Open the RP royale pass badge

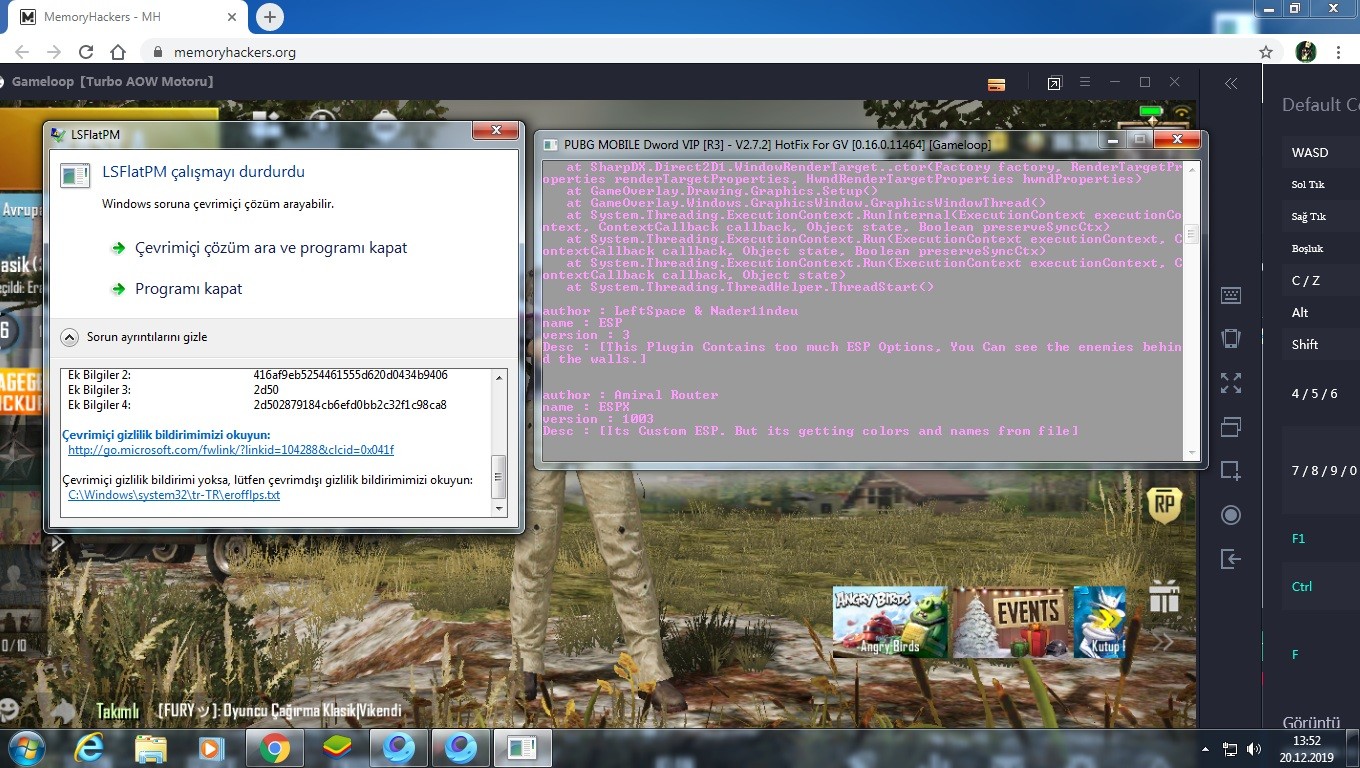click(x=1164, y=505)
